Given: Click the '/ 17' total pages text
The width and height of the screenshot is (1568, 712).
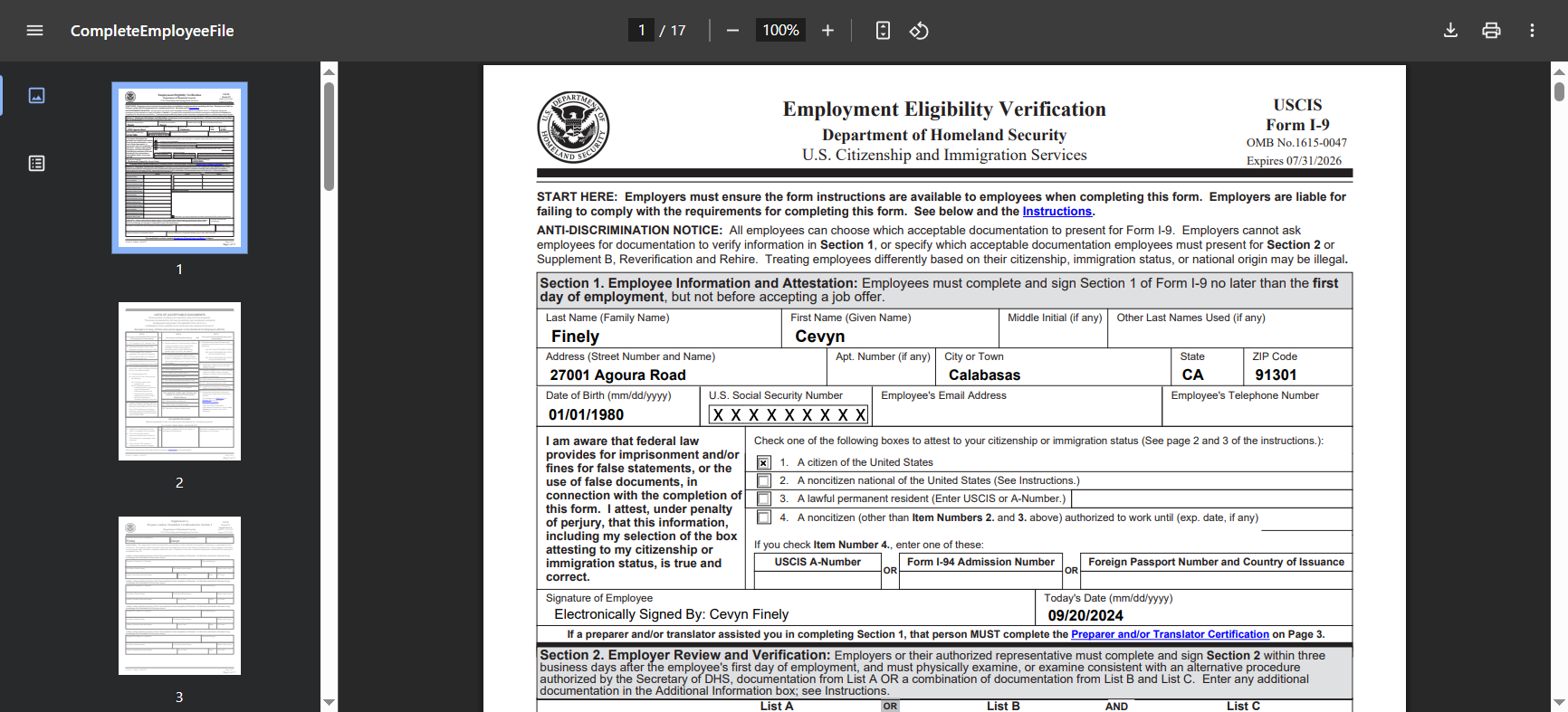Looking at the screenshot, I should coord(673,31).
